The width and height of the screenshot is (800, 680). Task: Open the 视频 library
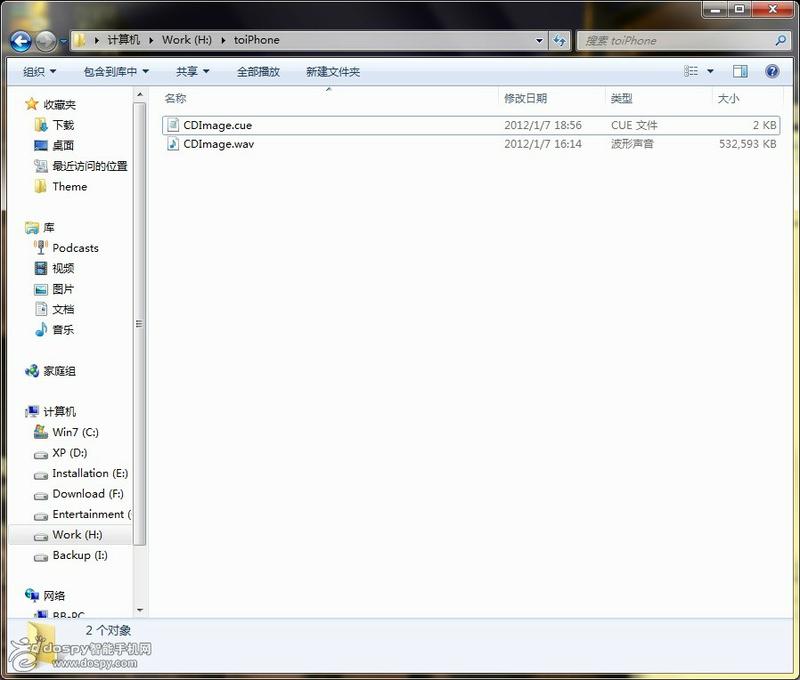coord(63,268)
